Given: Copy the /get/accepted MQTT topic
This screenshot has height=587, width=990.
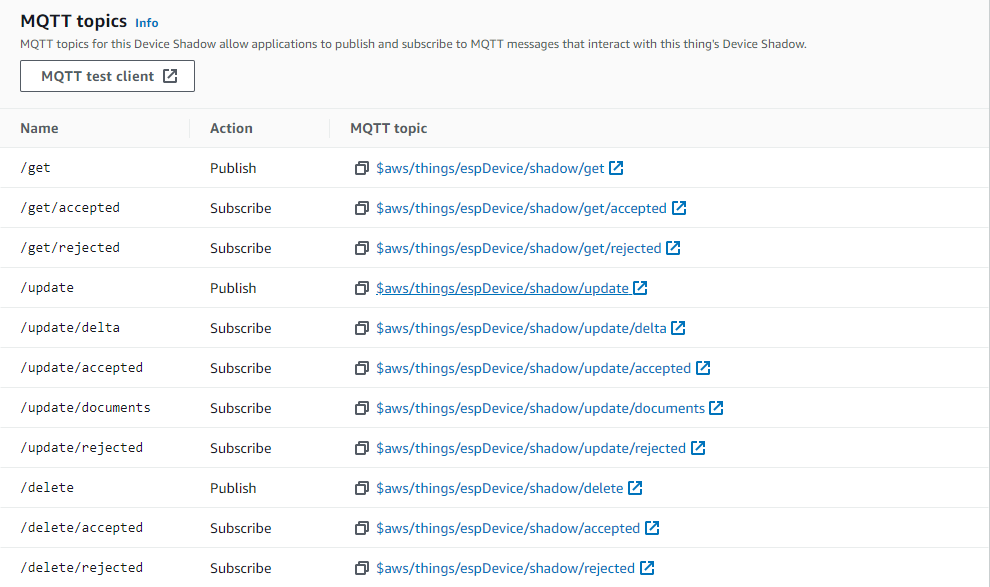Looking at the screenshot, I should pos(361,208).
